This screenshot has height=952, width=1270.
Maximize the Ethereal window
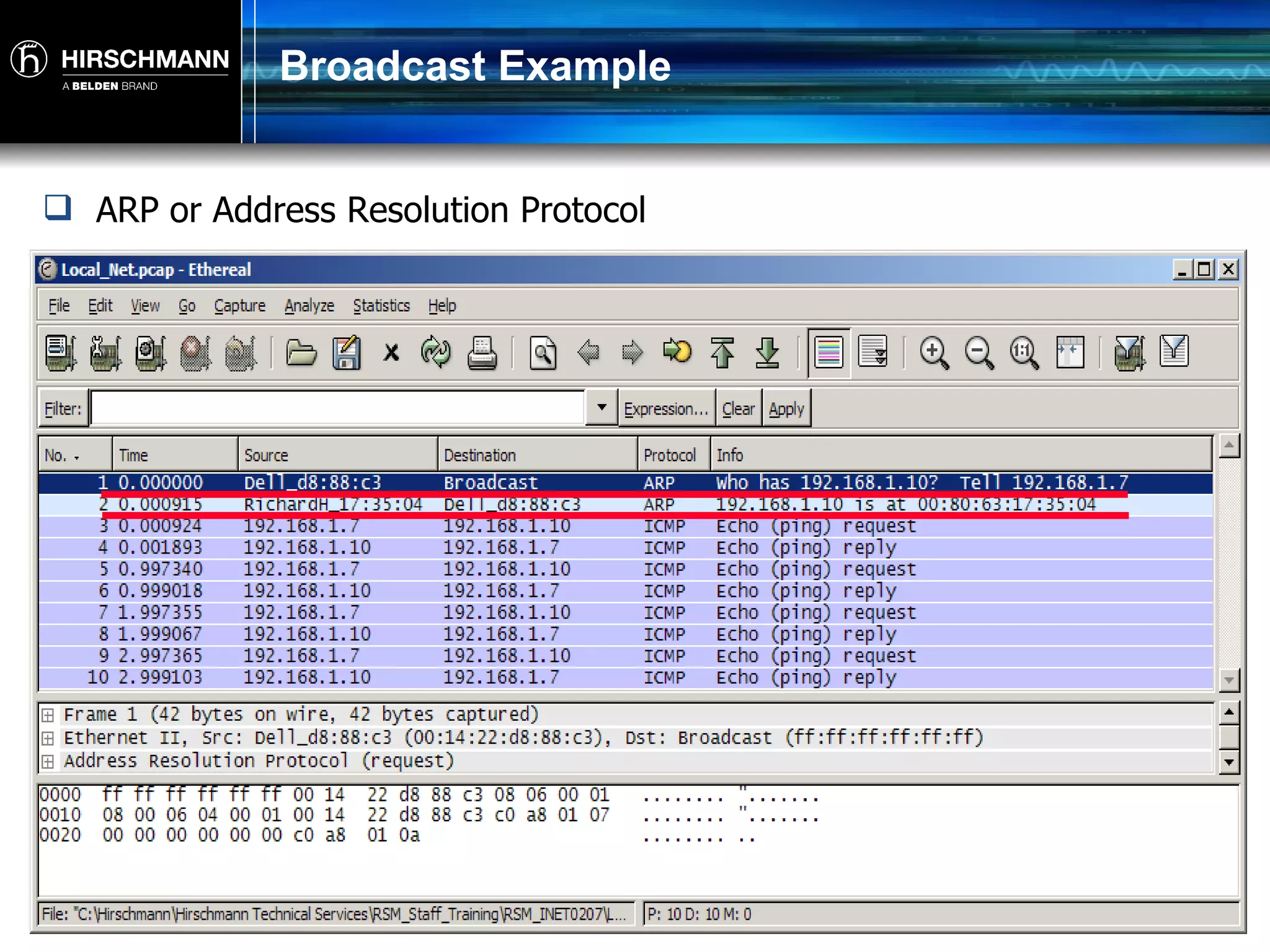1205,270
